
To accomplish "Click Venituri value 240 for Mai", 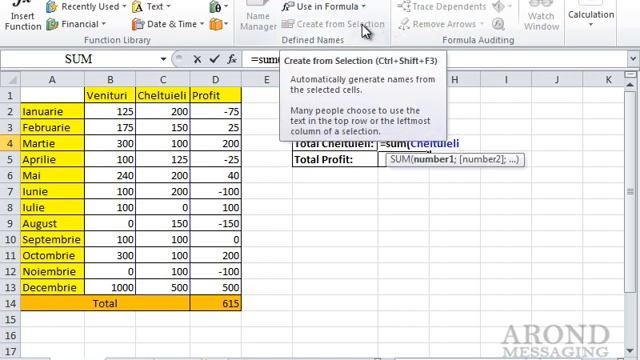I will pyautogui.click(x=110, y=176).
